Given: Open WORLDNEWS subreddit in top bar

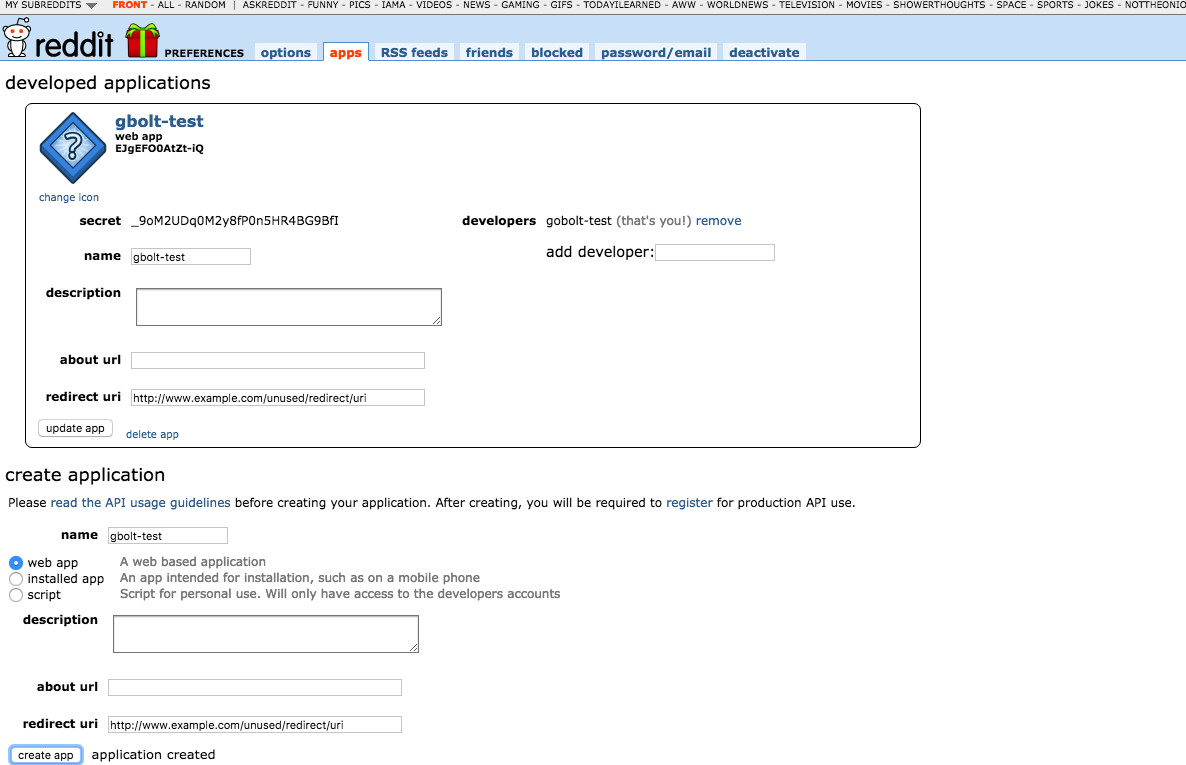Looking at the screenshot, I should 737,5.
